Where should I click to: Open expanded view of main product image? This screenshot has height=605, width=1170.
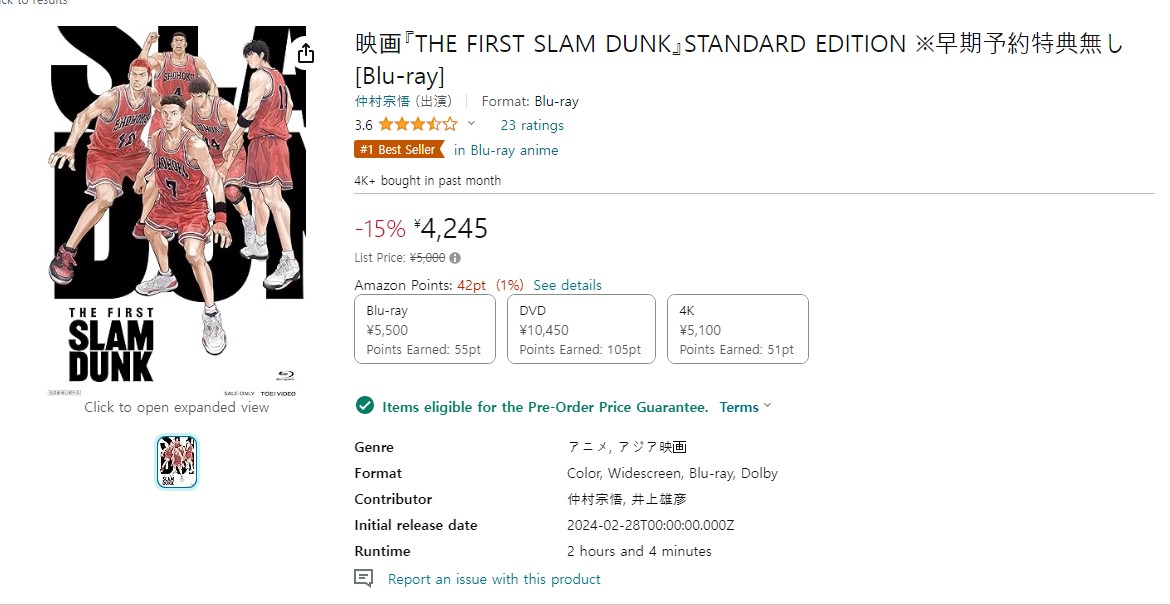pyautogui.click(x=178, y=210)
